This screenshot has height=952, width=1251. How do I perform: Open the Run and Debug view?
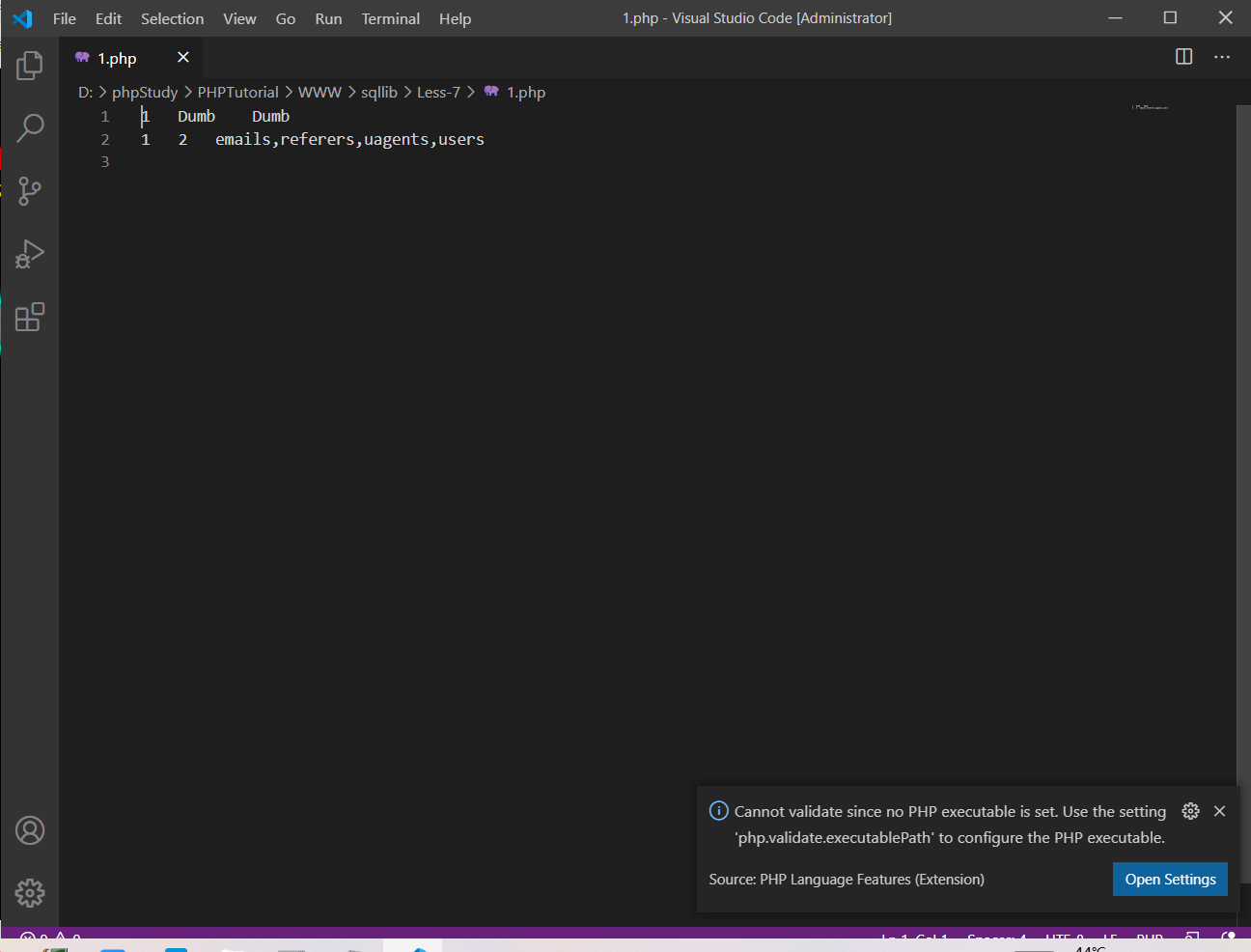pos(30,254)
